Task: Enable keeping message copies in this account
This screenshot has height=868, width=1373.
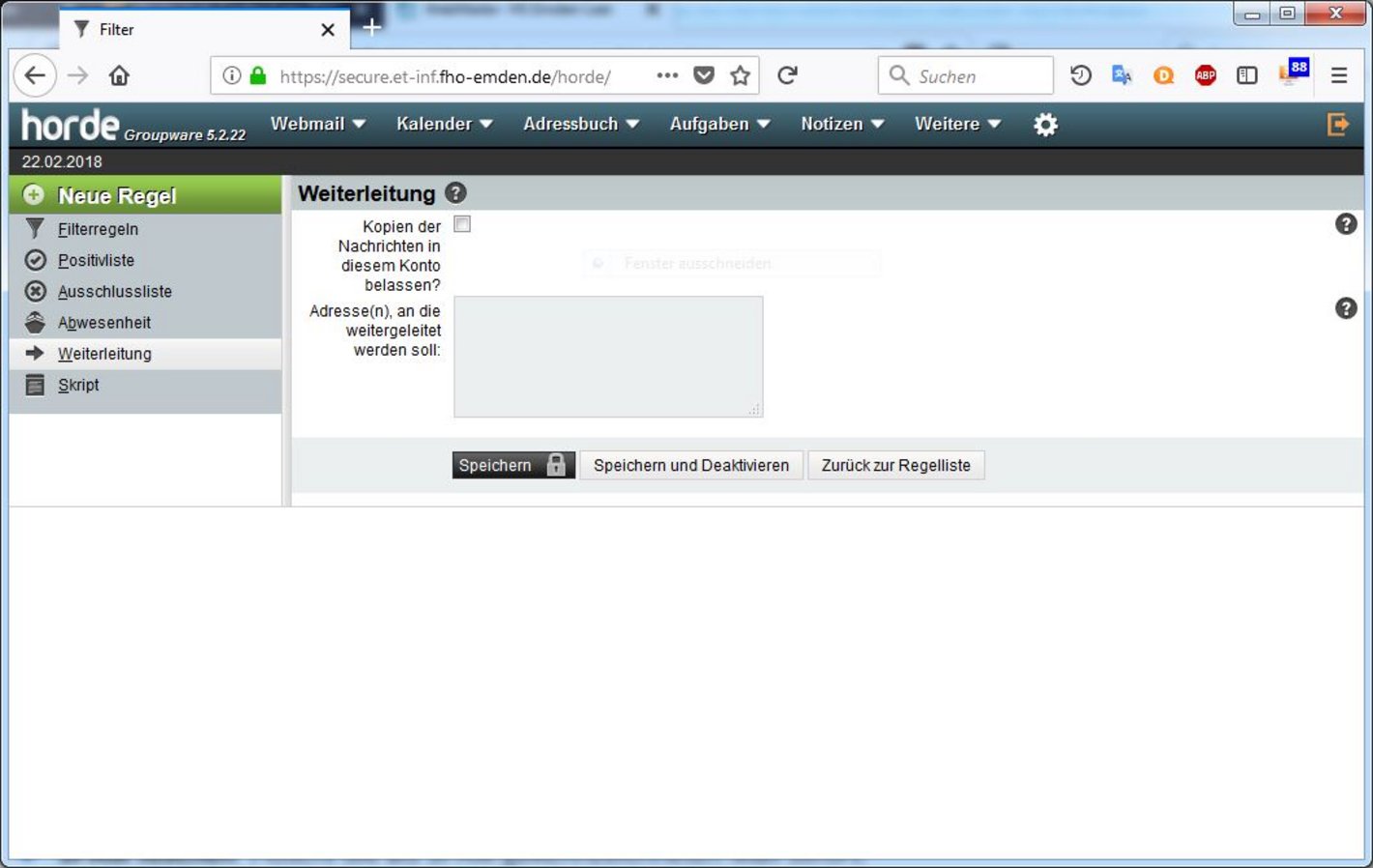Action: pos(462,224)
